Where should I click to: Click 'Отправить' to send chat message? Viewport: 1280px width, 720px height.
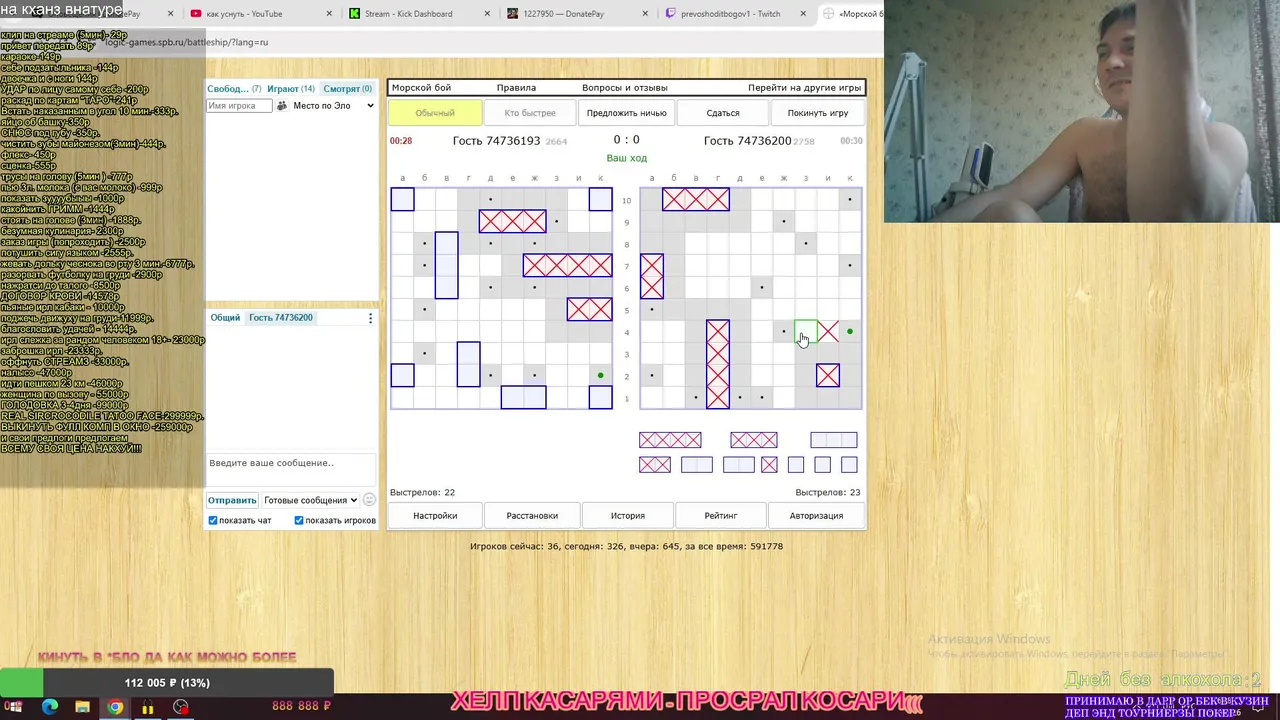click(x=232, y=500)
